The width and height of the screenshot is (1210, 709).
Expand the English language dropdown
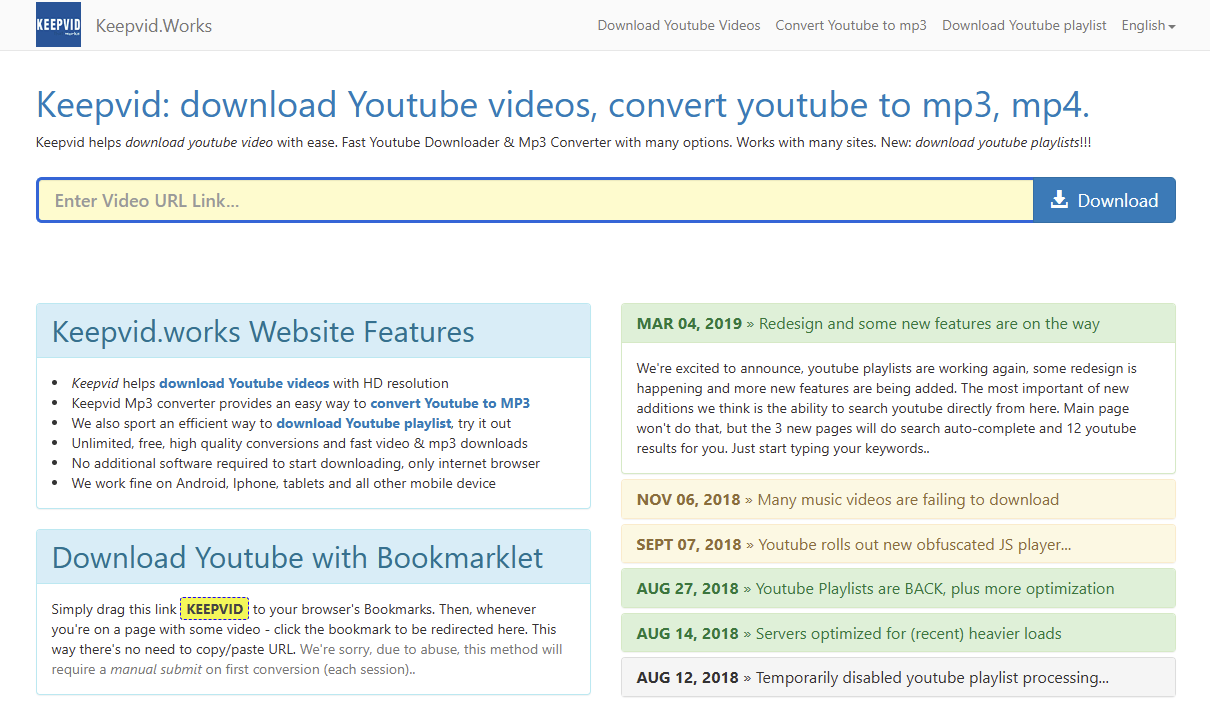(1148, 25)
